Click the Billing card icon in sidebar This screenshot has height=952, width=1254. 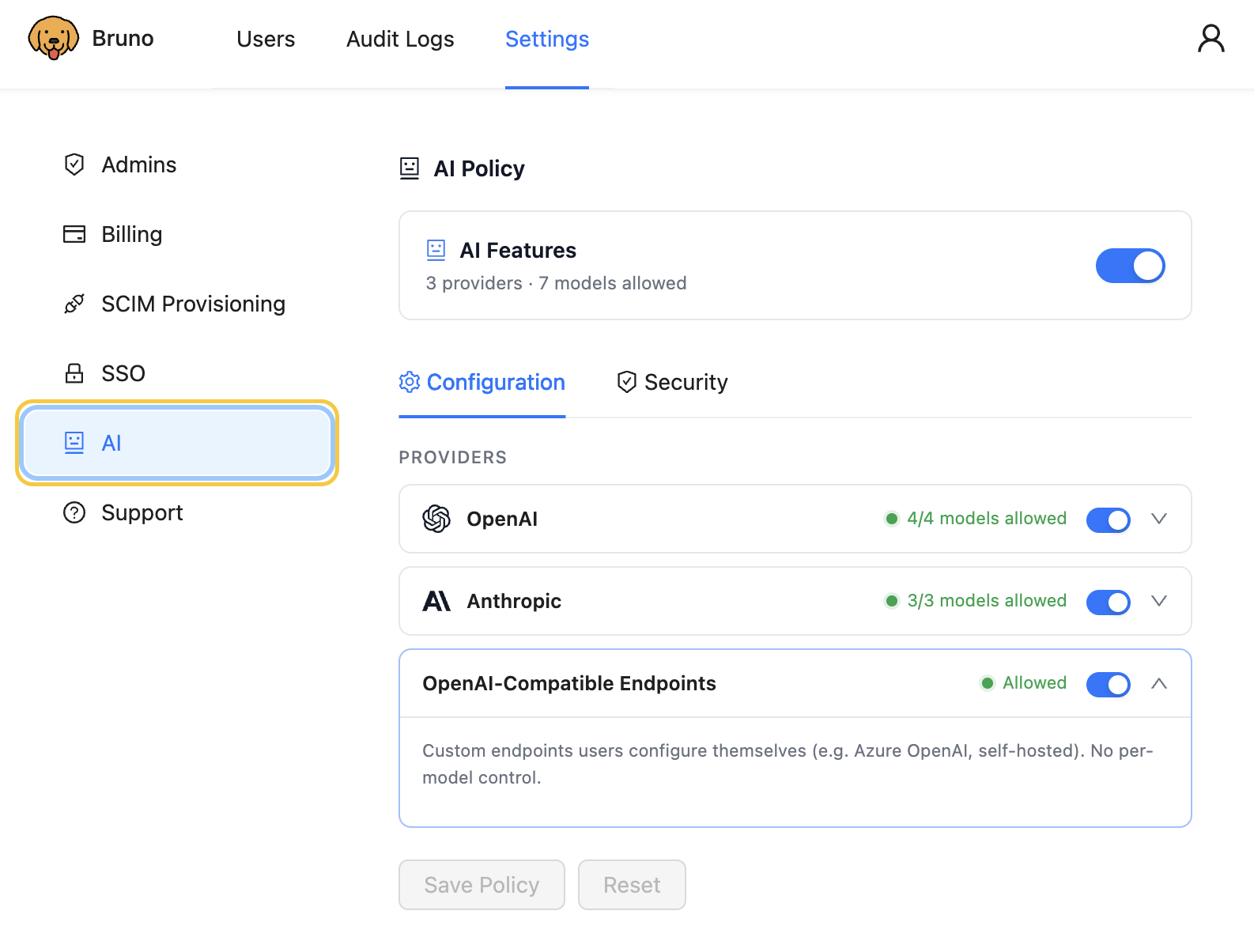pos(74,234)
